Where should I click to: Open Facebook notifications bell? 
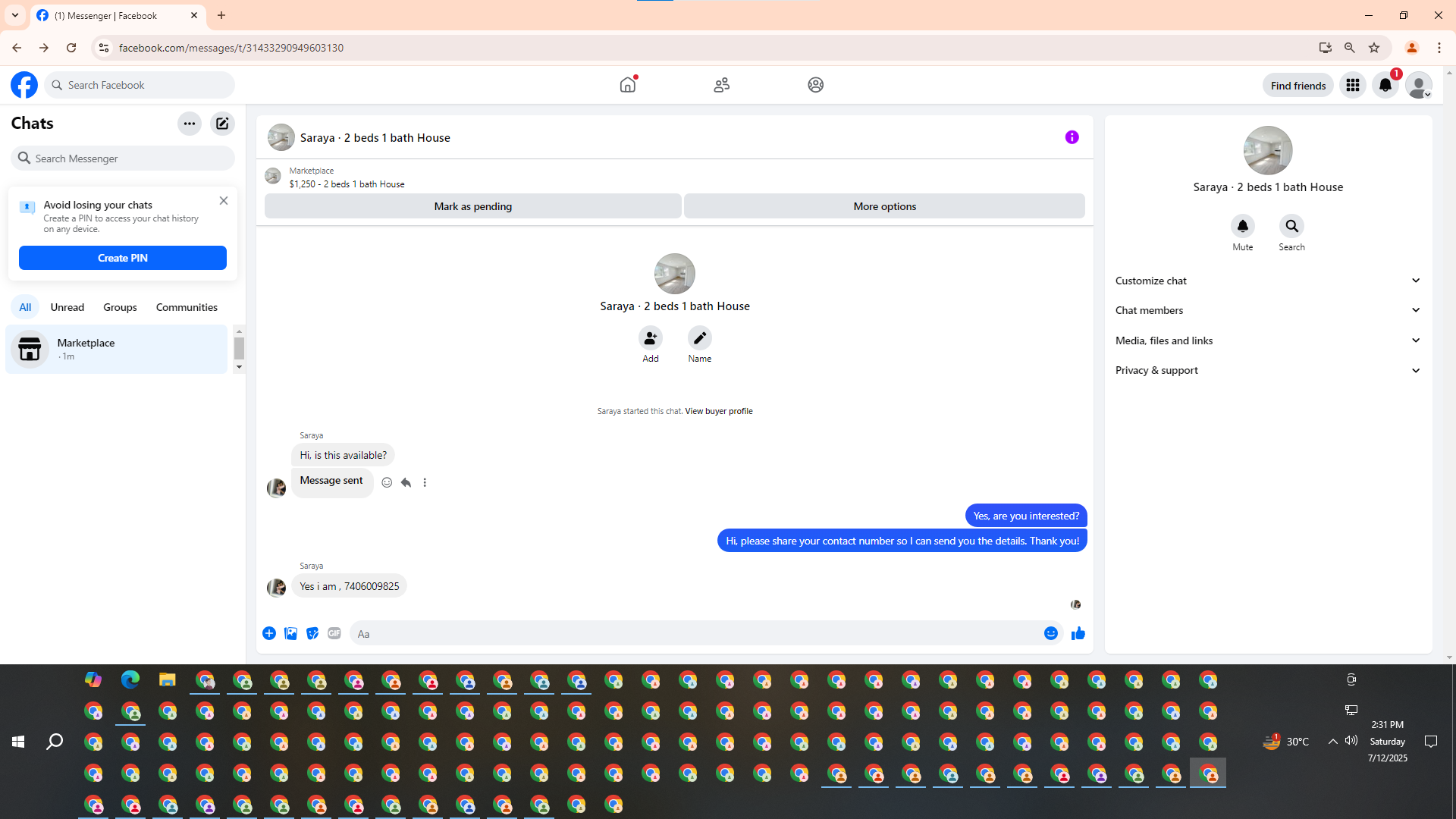[x=1385, y=85]
